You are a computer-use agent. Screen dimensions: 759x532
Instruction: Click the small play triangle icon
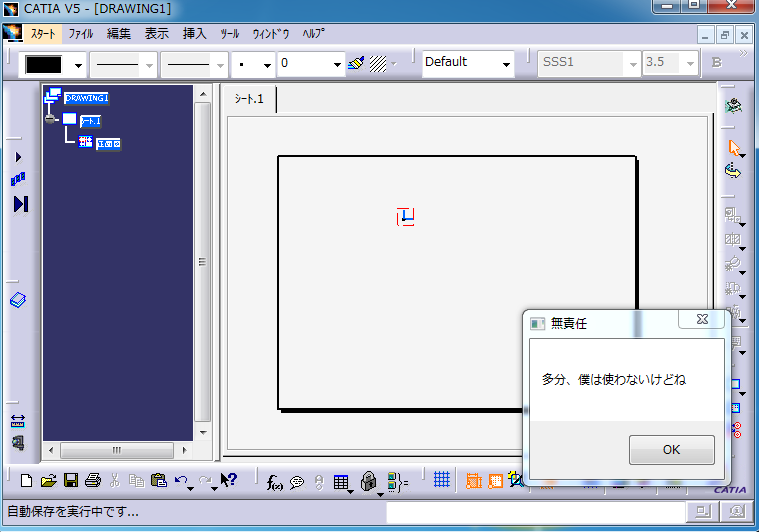[x=18, y=157]
